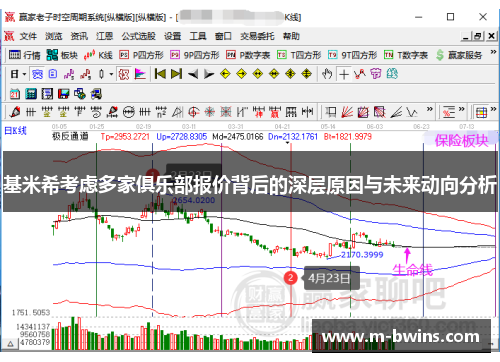Click the red floppy disk save icon

[x=63, y=94]
